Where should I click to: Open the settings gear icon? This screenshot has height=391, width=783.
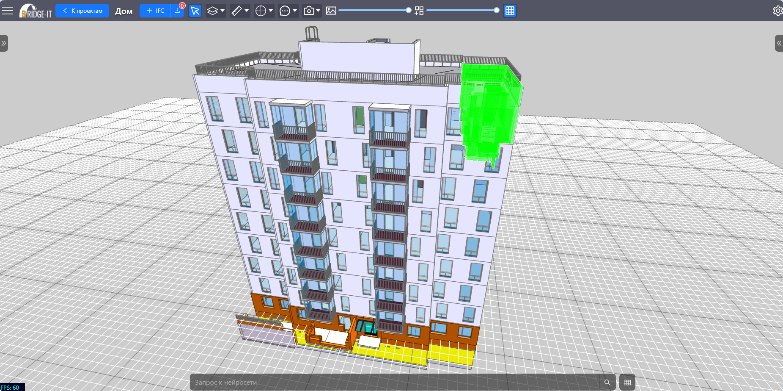[x=778, y=10]
